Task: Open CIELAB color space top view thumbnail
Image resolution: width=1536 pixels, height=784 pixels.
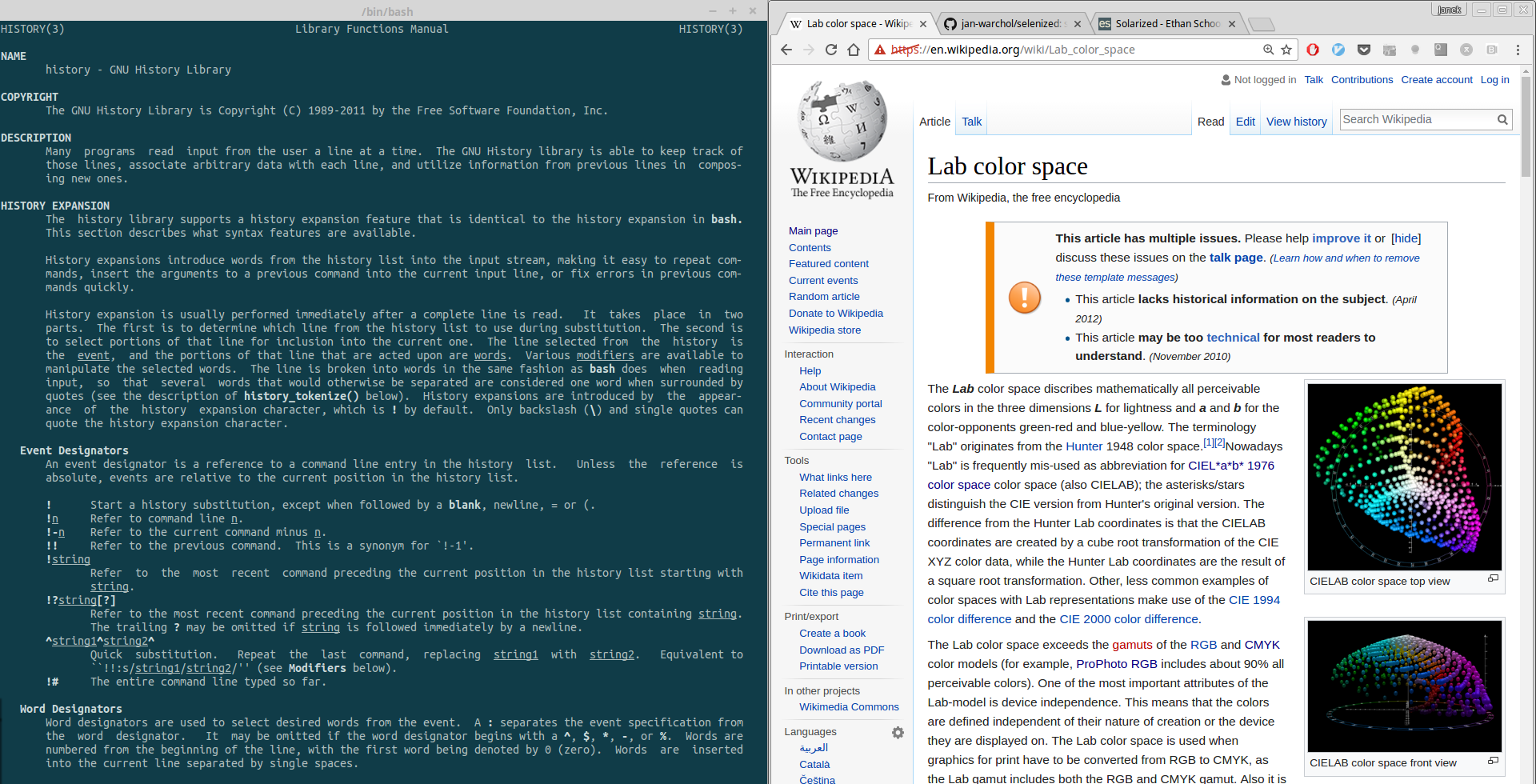Action: (1404, 477)
